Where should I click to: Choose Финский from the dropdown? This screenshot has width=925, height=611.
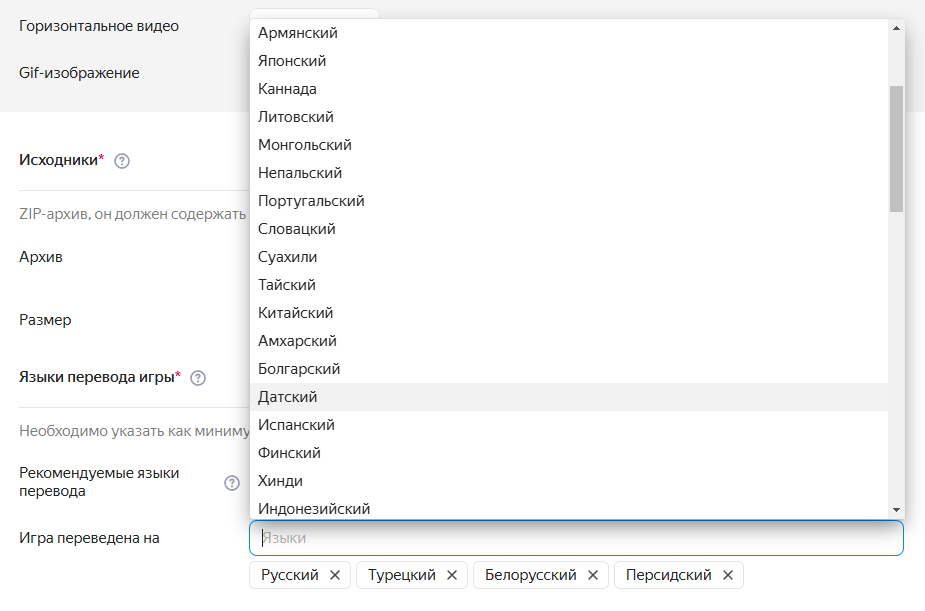point(289,453)
